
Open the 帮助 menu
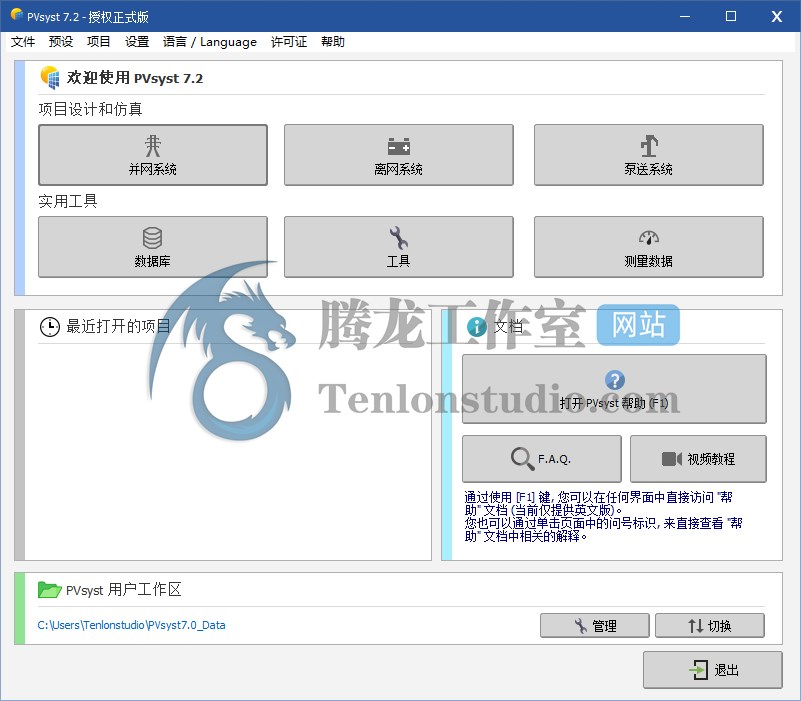(333, 42)
